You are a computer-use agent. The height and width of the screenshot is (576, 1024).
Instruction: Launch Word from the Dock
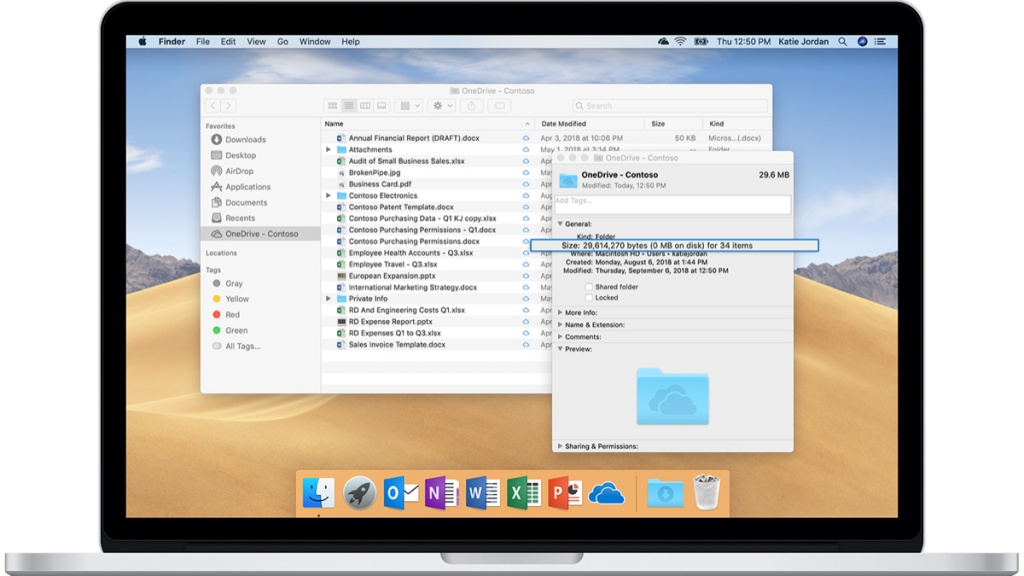click(483, 492)
